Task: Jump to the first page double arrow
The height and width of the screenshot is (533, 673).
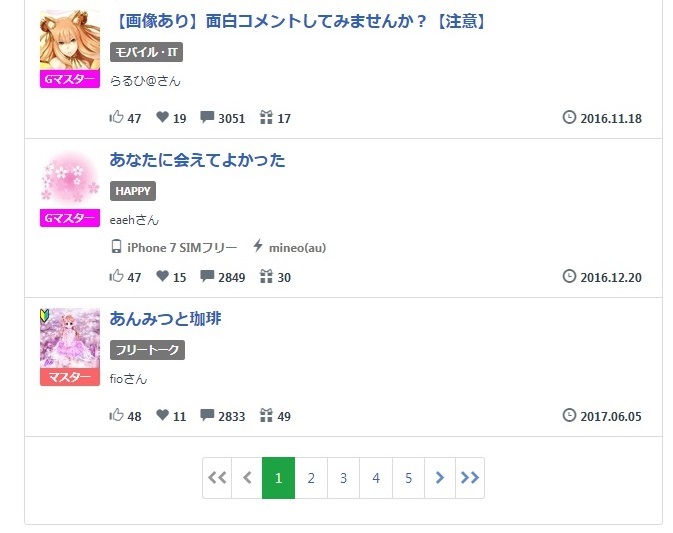Action: tap(217, 478)
